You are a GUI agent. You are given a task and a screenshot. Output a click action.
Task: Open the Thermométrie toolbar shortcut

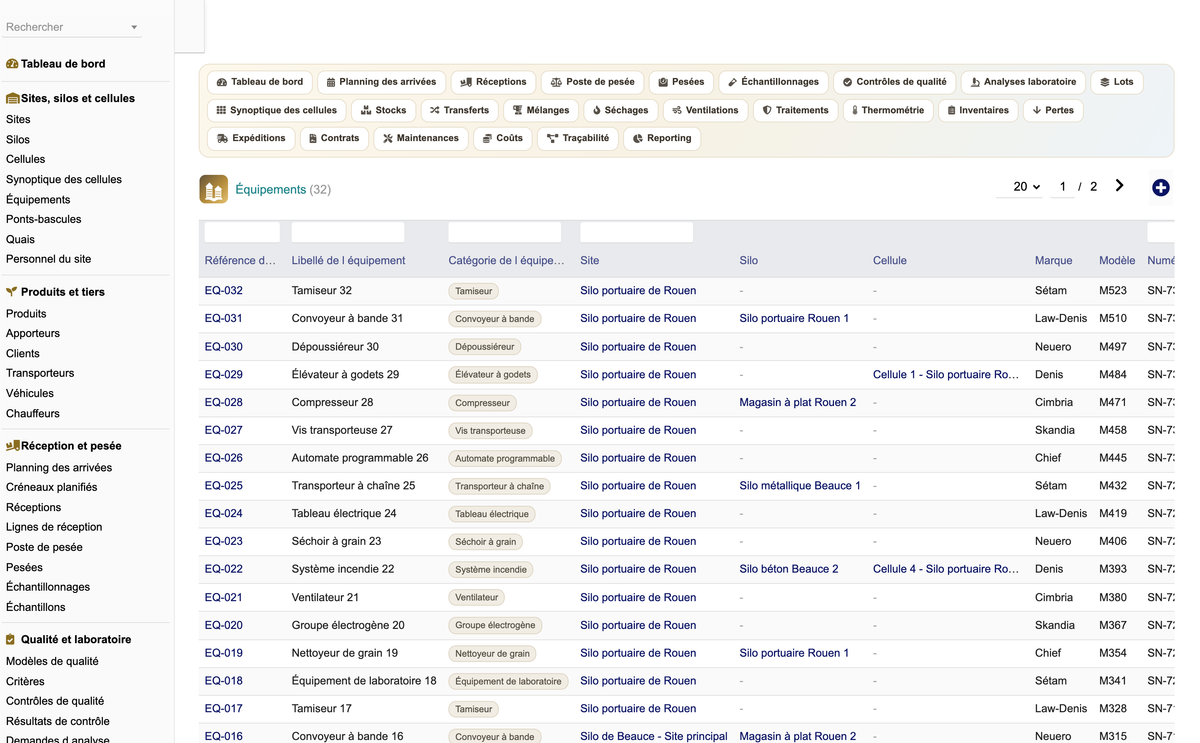(x=888, y=110)
